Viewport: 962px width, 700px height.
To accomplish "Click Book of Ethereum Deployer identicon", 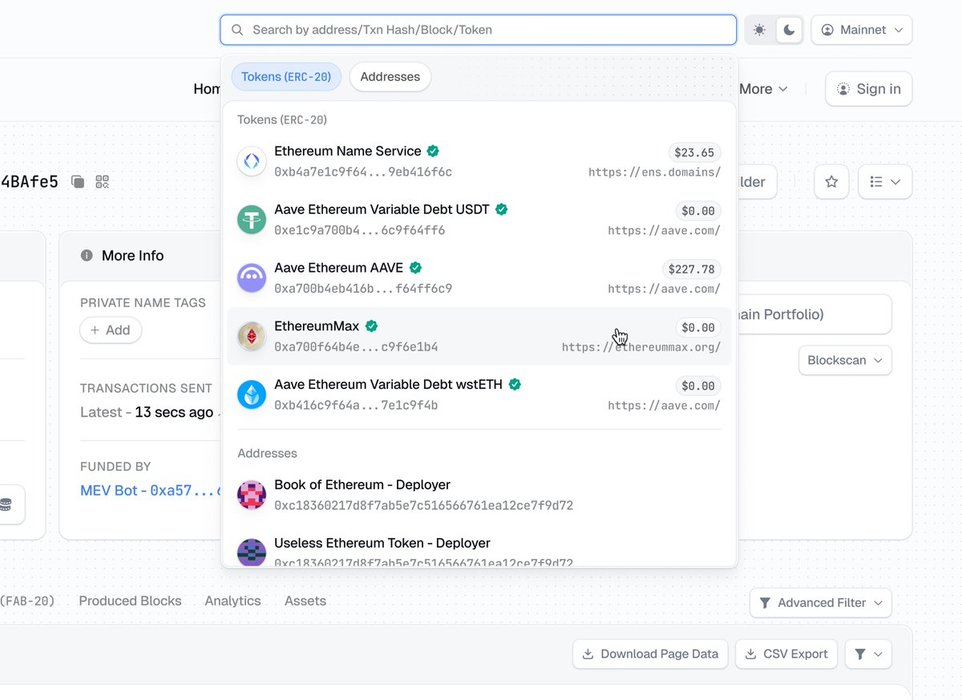I will pyautogui.click(x=252, y=495).
